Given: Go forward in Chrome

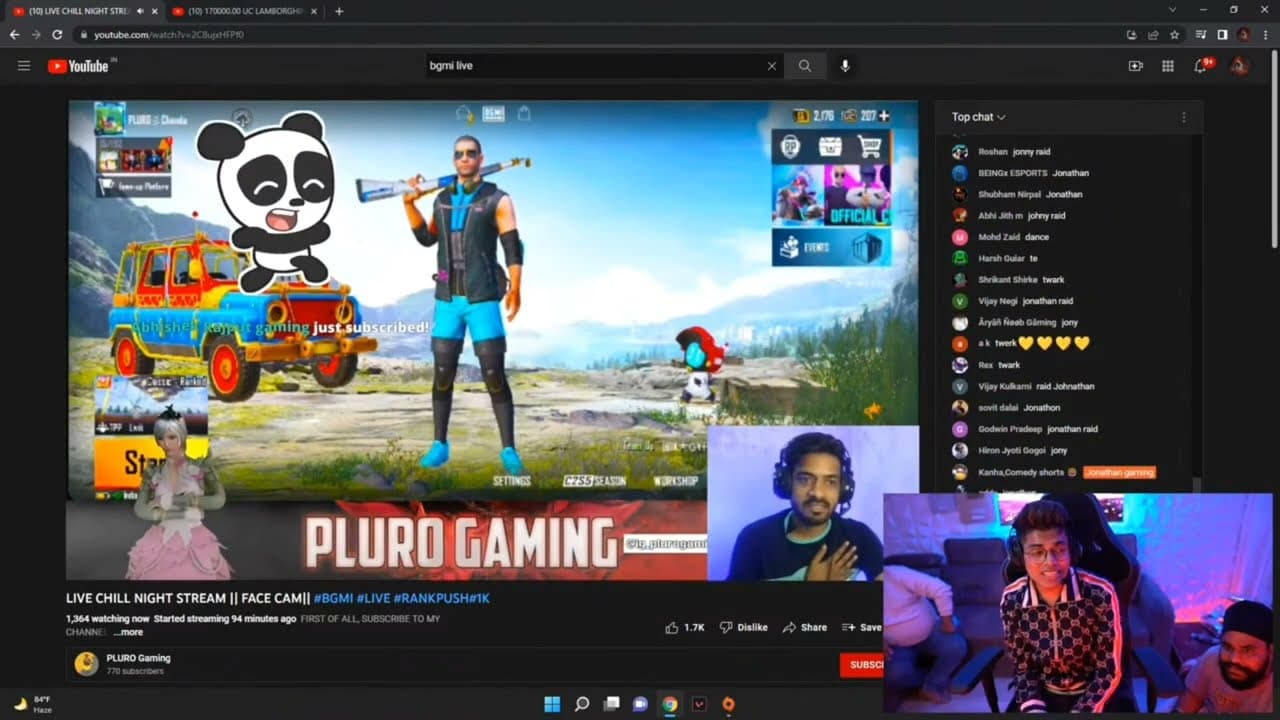Looking at the screenshot, I should tap(36, 35).
